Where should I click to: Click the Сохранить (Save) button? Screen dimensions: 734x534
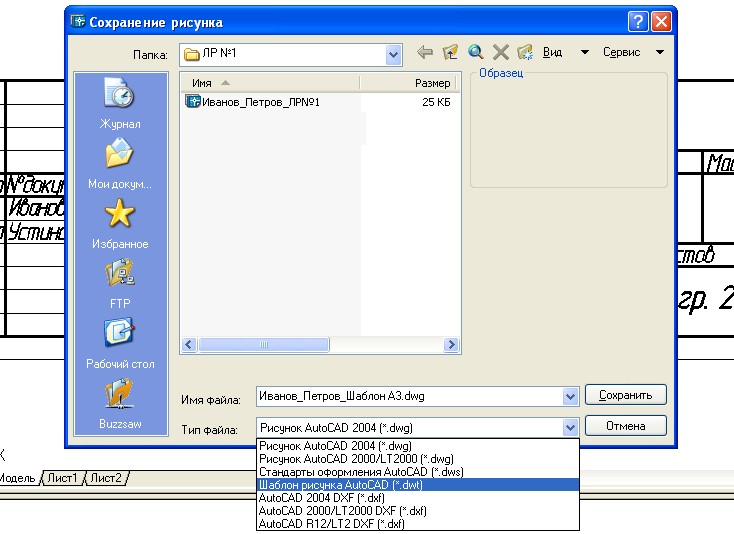click(625, 395)
